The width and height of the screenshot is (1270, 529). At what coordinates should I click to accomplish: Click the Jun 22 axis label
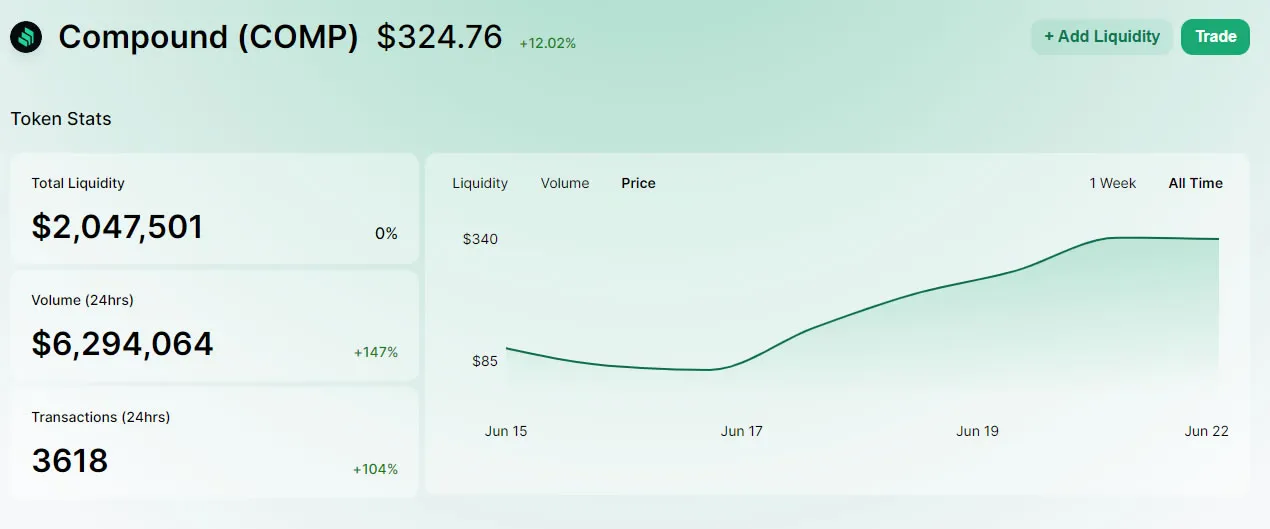click(1207, 431)
